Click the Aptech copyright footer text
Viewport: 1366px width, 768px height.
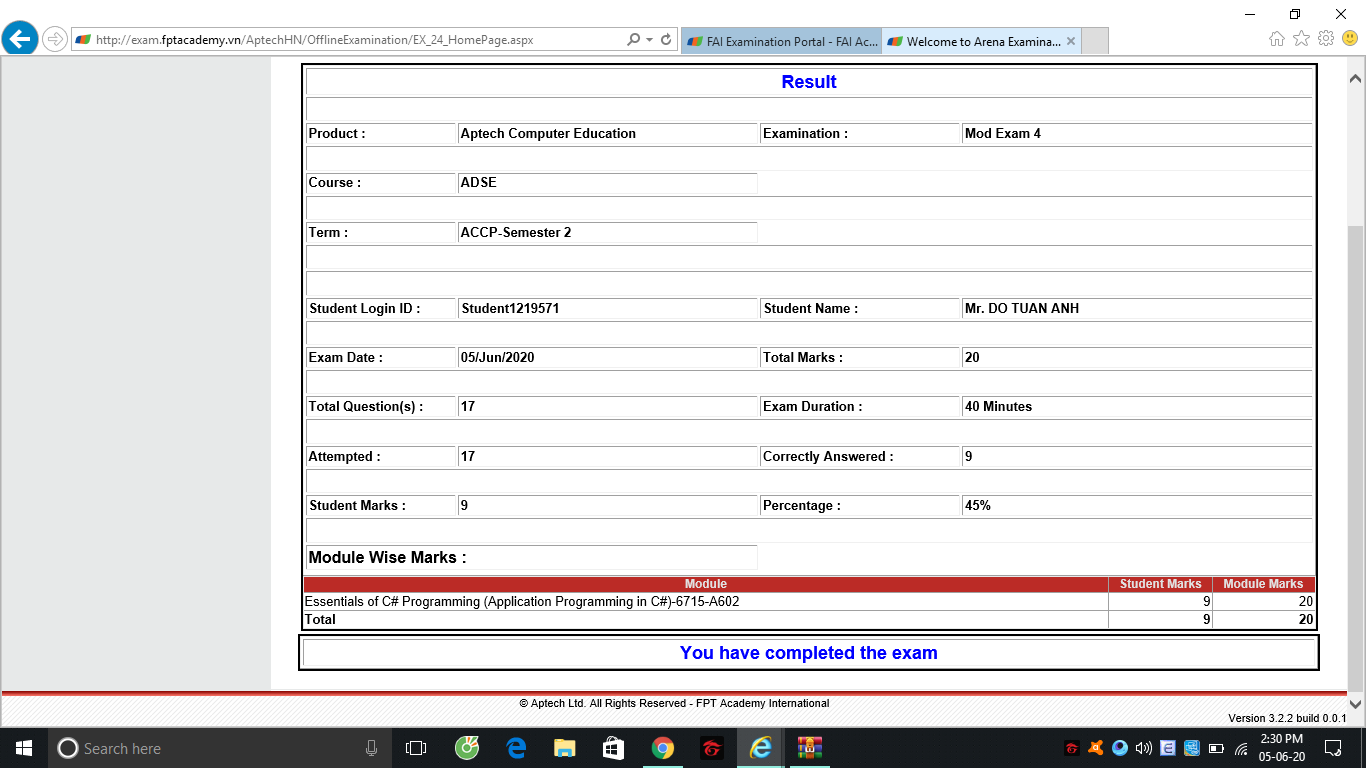pos(674,703)
